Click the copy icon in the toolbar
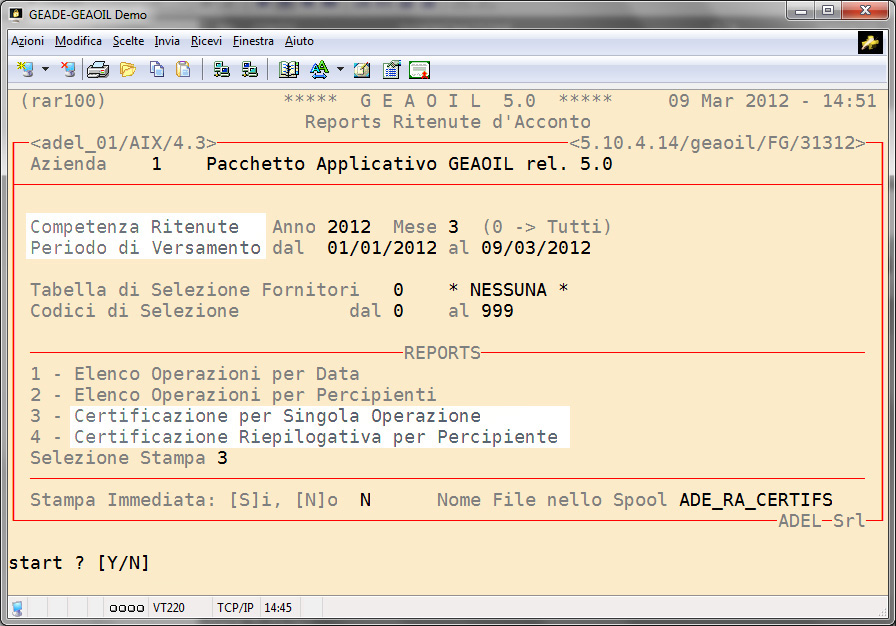 157,70
